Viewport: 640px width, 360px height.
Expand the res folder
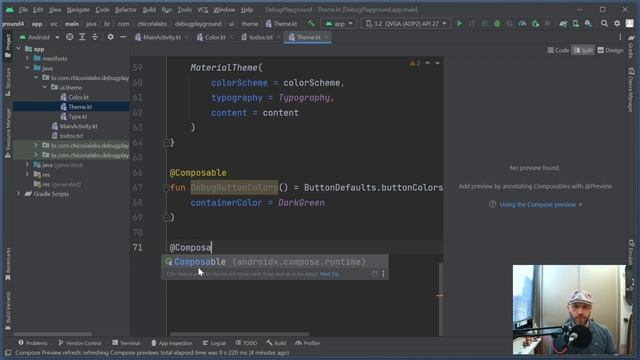click(x=27, y=174)
